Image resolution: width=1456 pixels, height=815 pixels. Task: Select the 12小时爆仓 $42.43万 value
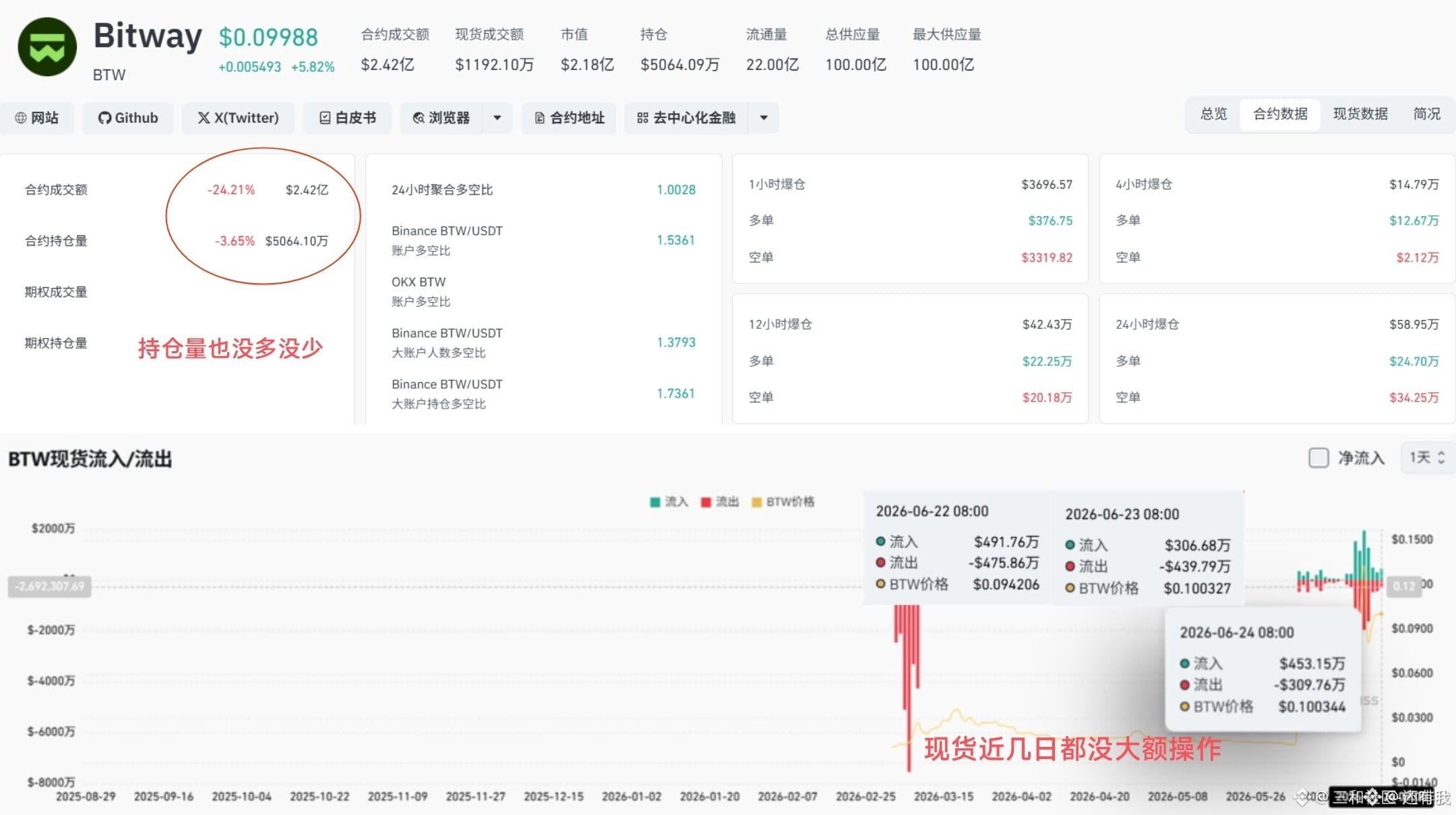(1047, 325)
